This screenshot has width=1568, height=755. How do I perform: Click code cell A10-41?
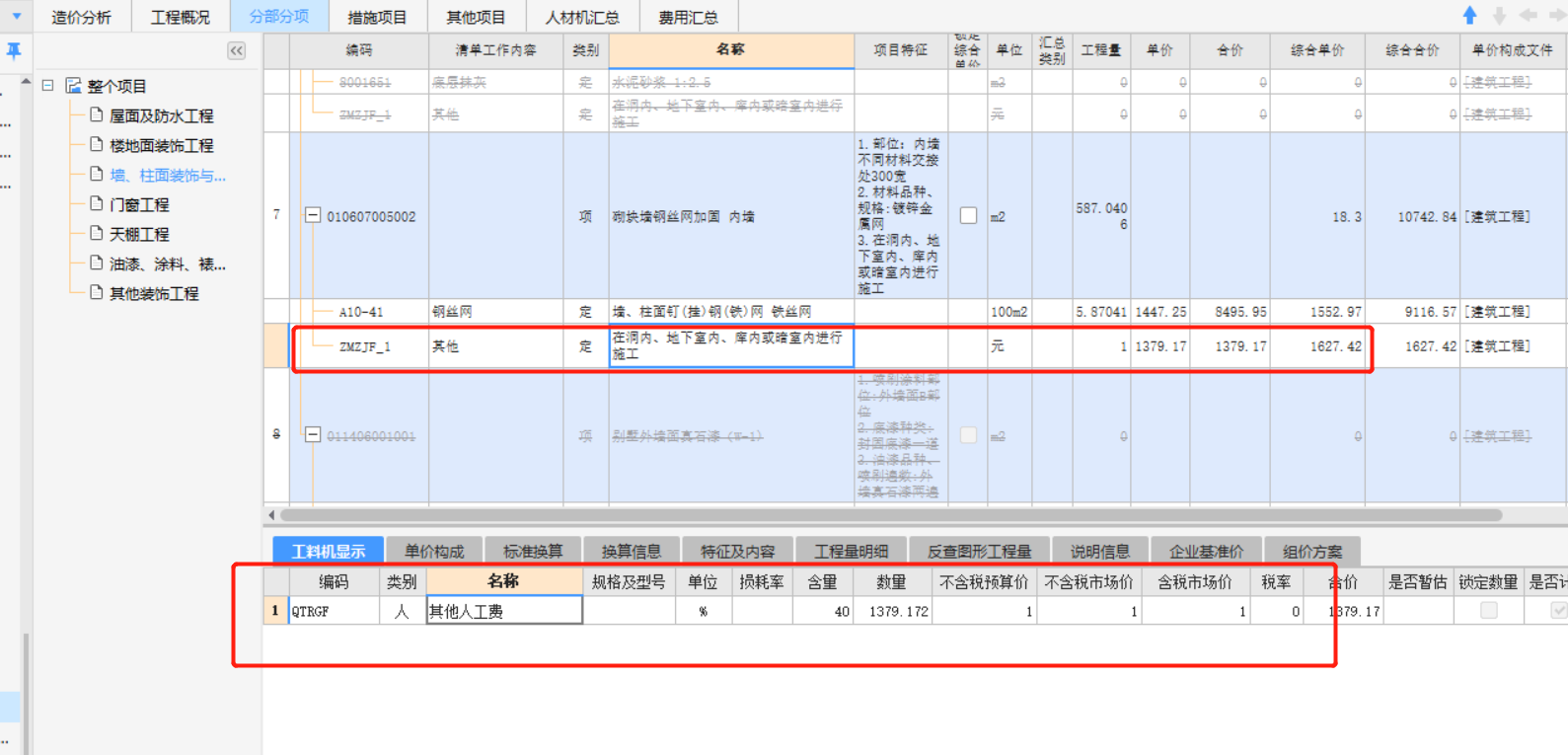[x=361, y=312]
